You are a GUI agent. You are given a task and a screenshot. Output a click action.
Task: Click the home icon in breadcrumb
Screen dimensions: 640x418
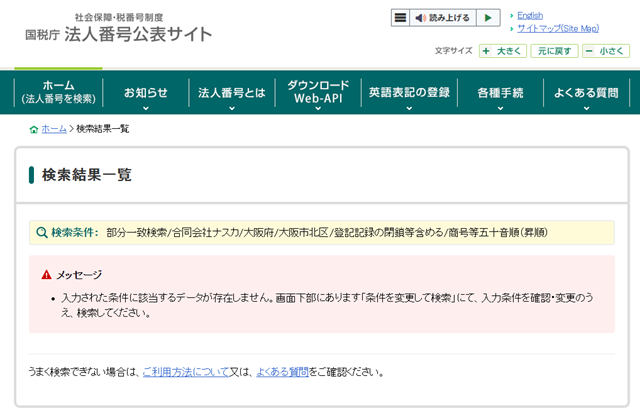[34, 129]
